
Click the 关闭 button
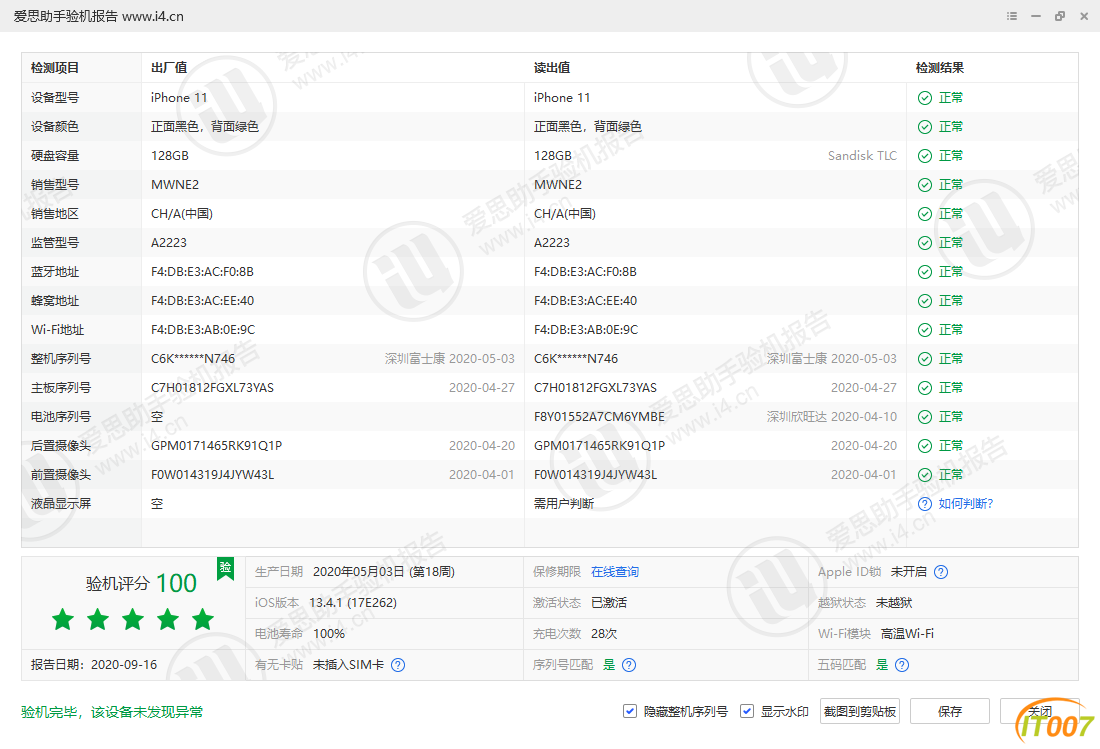click(1040, 711)
